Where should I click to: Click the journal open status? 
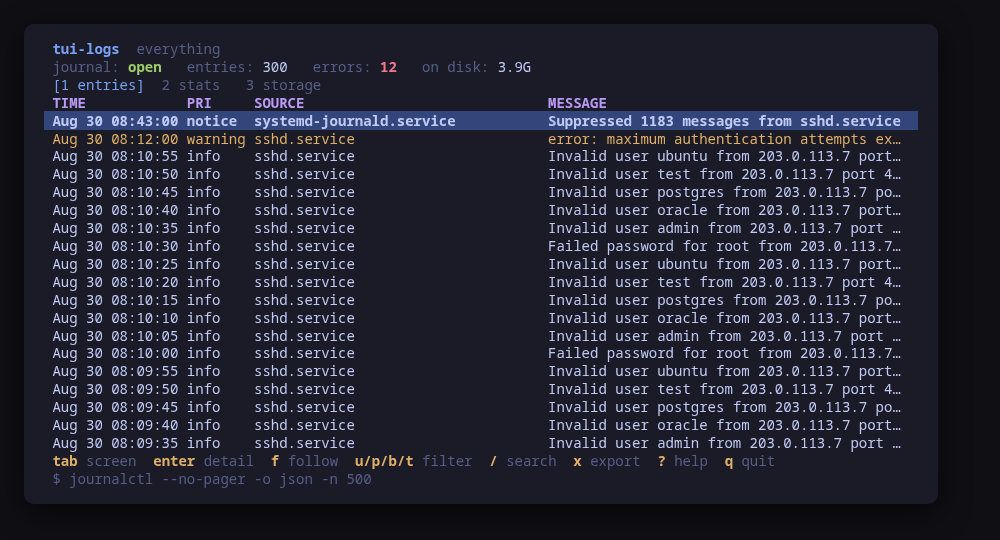[x=144, y=68]
